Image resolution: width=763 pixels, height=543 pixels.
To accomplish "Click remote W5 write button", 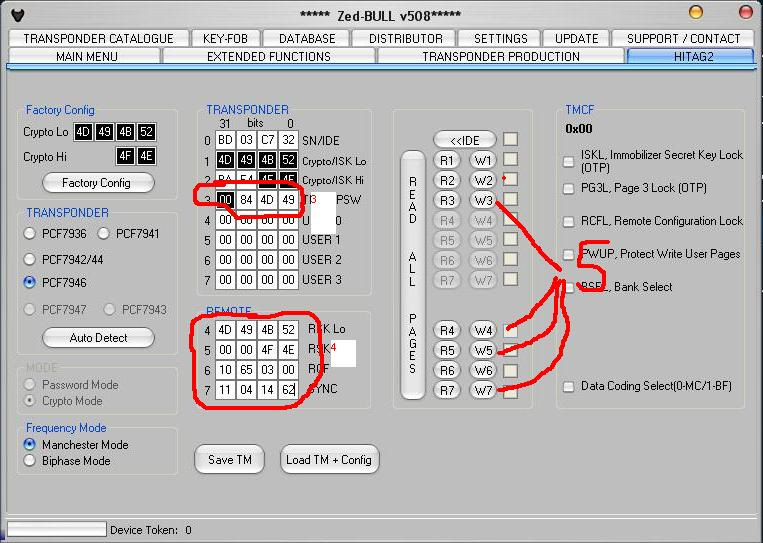I will click(483, 350).
